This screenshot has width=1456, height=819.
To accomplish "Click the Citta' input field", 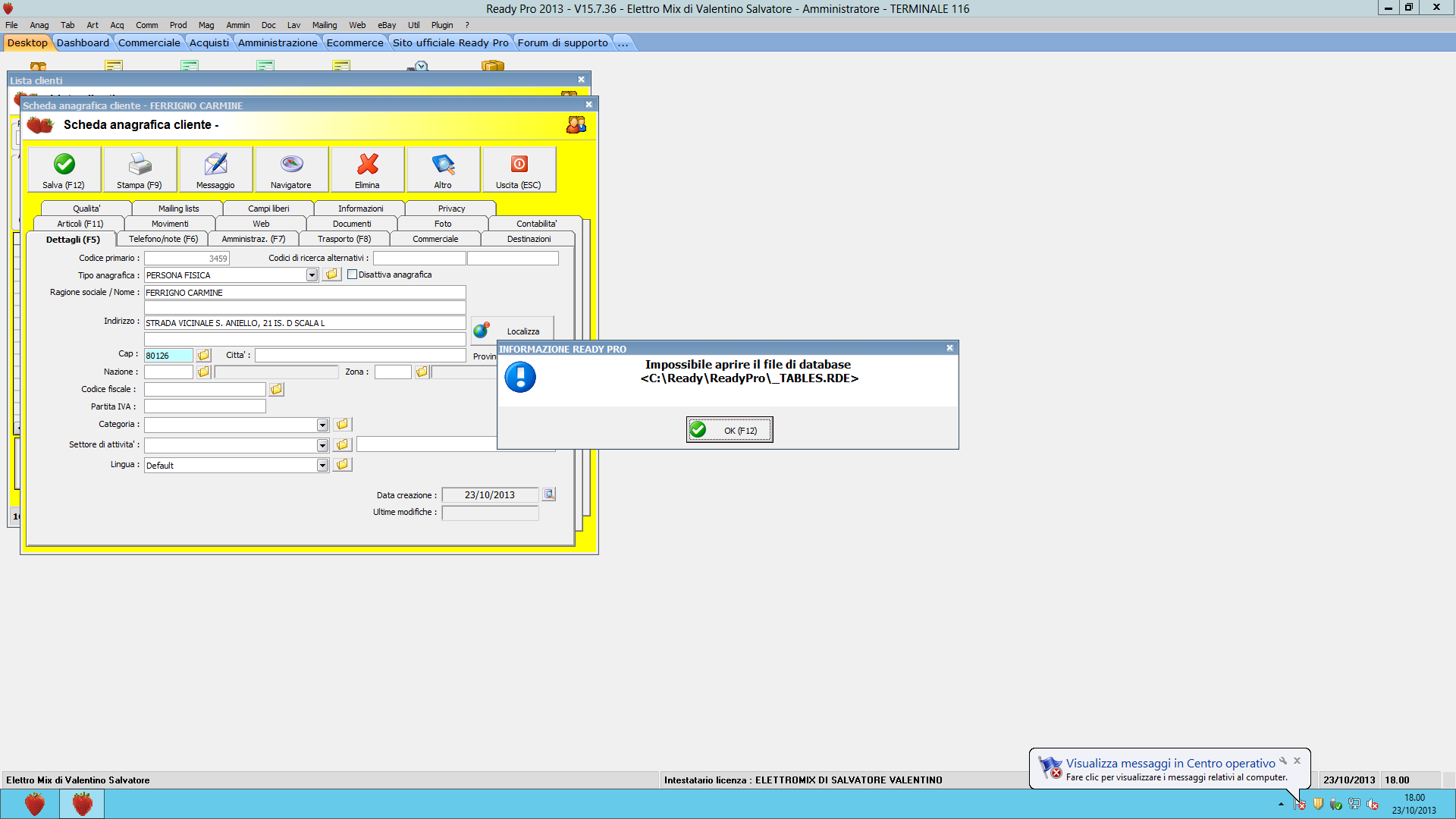I will tap(360, 355).
